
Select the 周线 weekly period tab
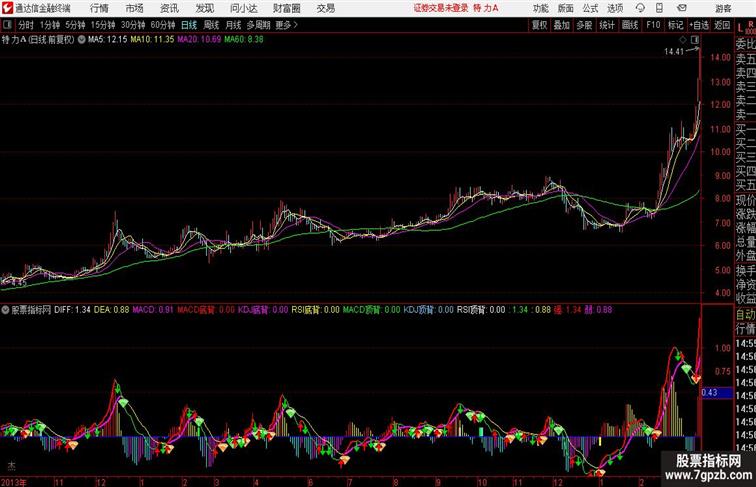pos(211,25)
